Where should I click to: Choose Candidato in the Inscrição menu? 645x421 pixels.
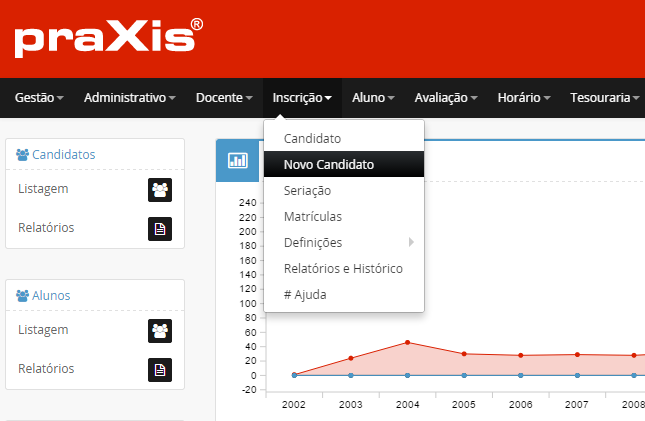312,138
